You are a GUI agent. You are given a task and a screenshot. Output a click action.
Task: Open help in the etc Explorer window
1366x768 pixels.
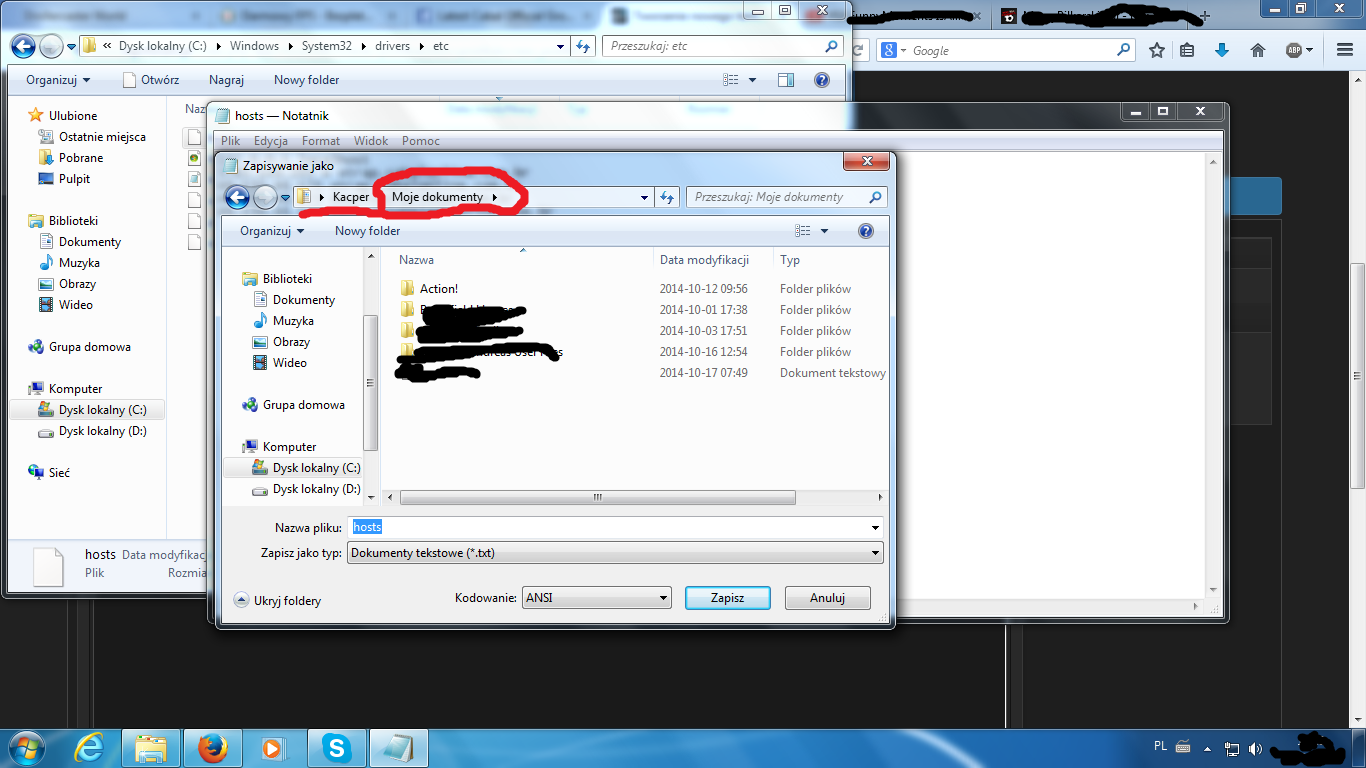tap(822, 80)
